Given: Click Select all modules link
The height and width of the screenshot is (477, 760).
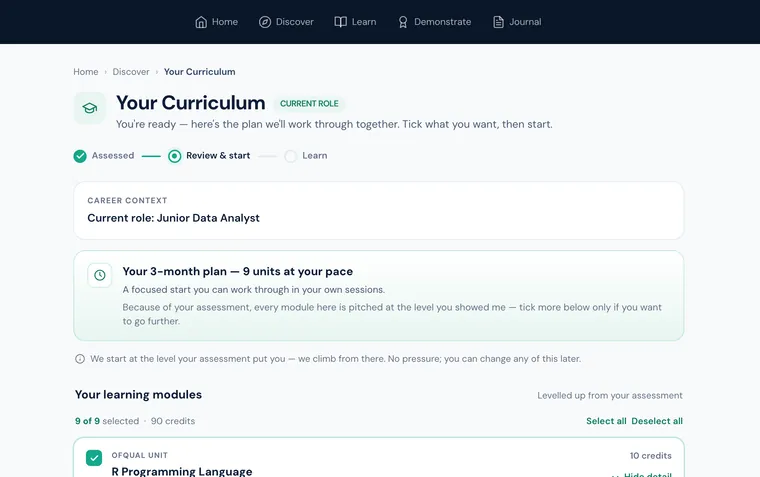Looking at the screenshot, I should (606, 421).
